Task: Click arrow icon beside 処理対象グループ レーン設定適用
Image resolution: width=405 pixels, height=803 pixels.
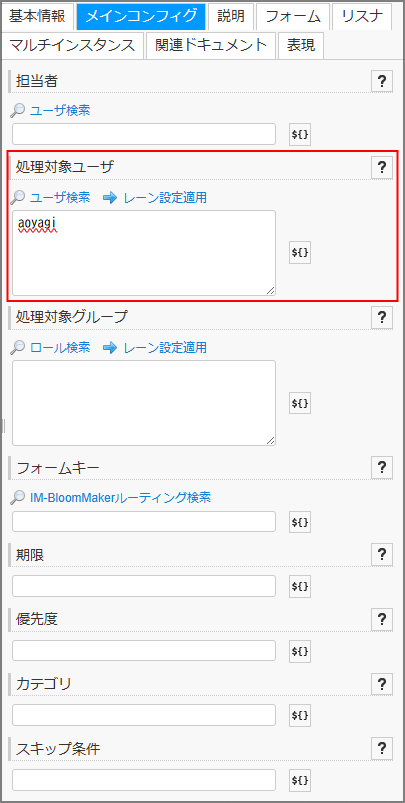Action: coord(110,348)
